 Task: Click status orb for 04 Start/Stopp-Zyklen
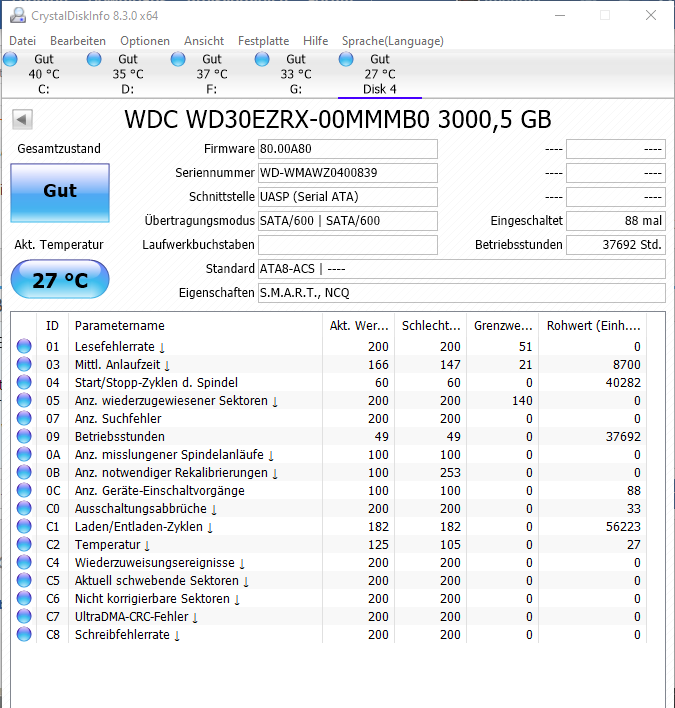click(x=24, y=382)
